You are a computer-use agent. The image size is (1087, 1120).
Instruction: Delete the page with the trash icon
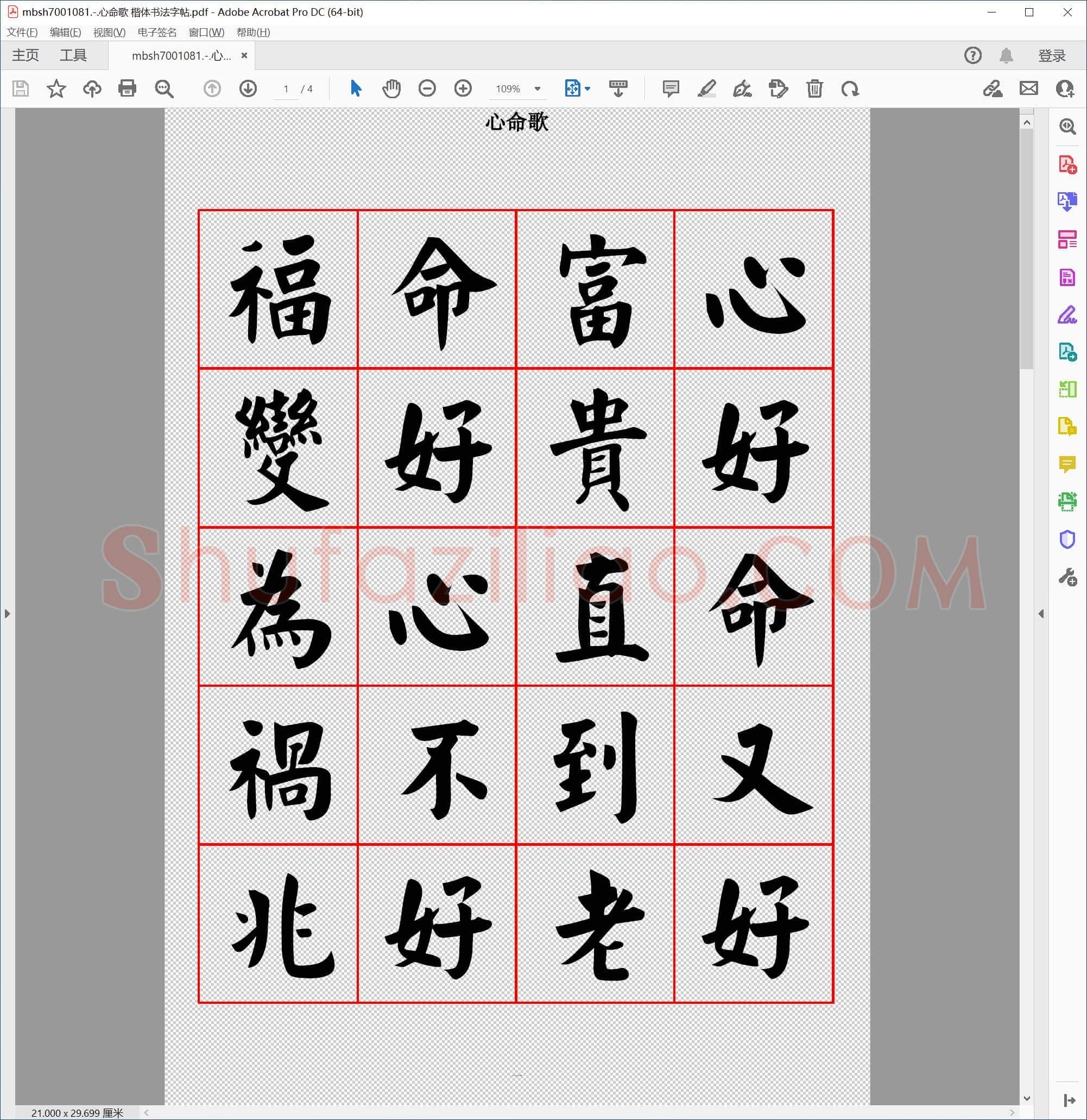tap(814, 88)
